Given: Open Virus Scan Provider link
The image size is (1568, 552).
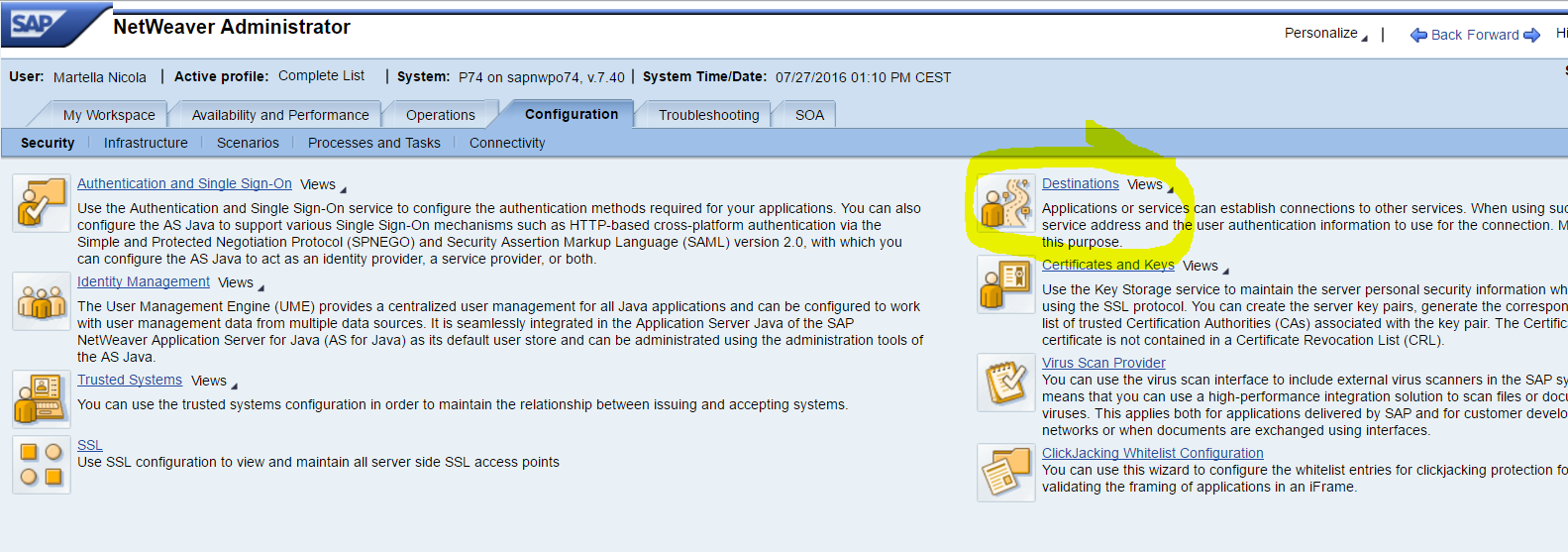Looking at the screenshot, I should click(1103, 363).
